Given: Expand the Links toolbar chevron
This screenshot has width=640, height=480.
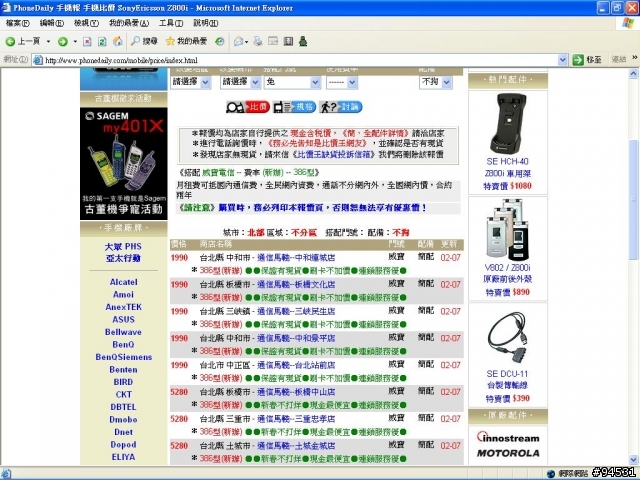Looking at the screenshot, I should [x=635, y=58].
